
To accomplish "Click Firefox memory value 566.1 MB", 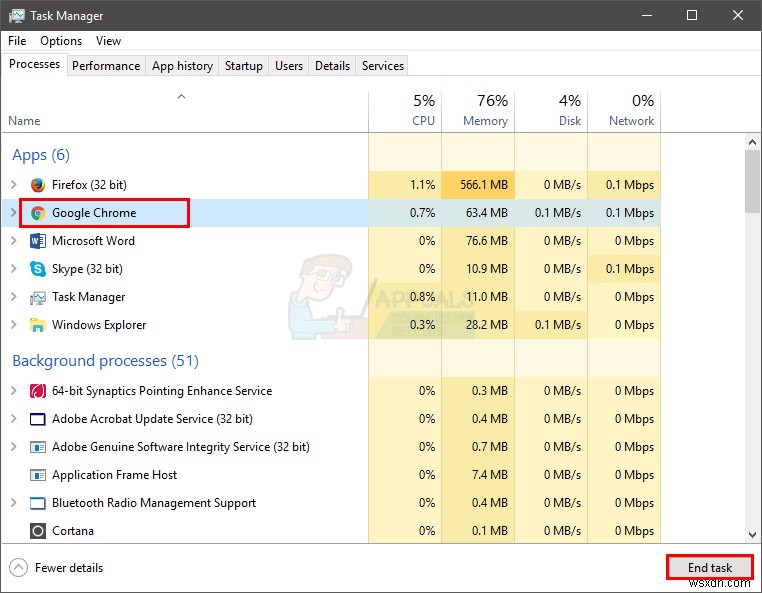I will click(484, 185).
